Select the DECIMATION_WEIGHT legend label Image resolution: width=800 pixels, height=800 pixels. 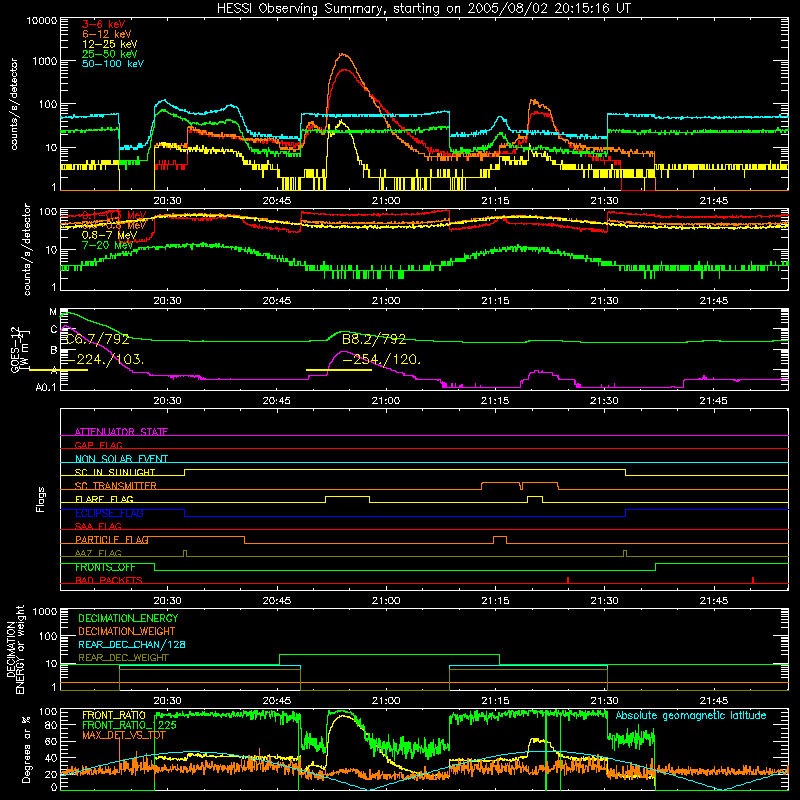127,631
